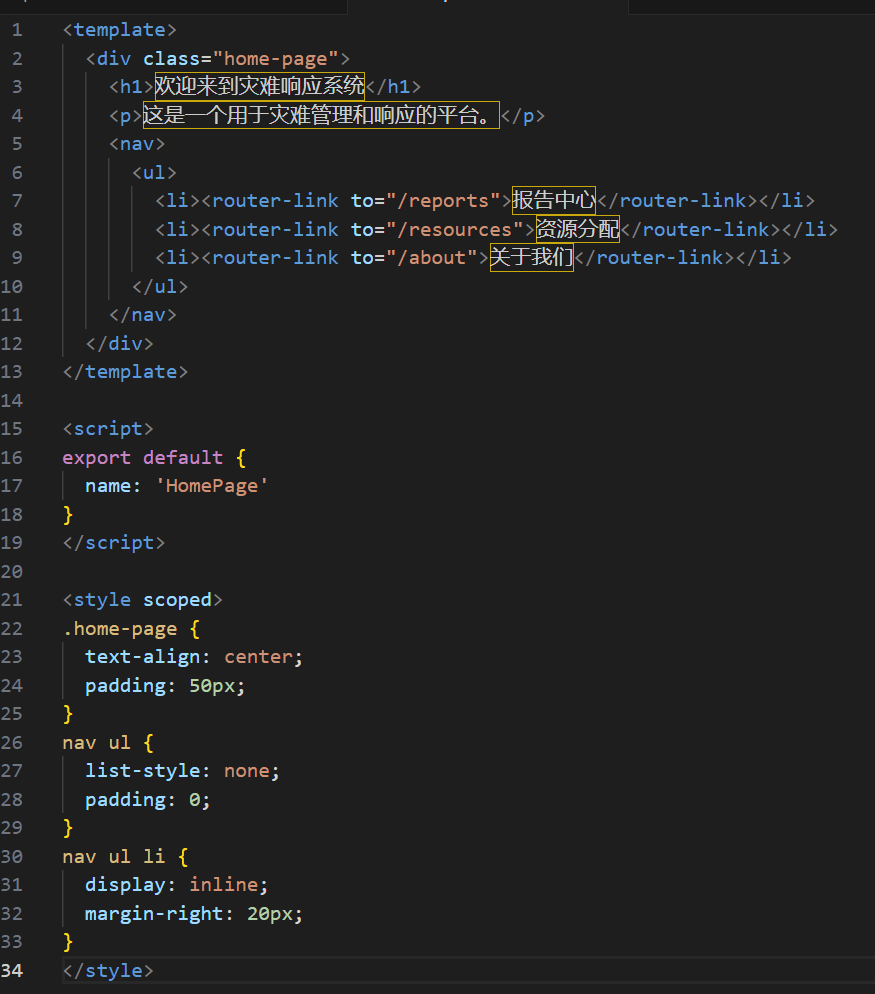Click the text-align property on line 23
Screen dimensions: 875x994
tap(143, 657)
